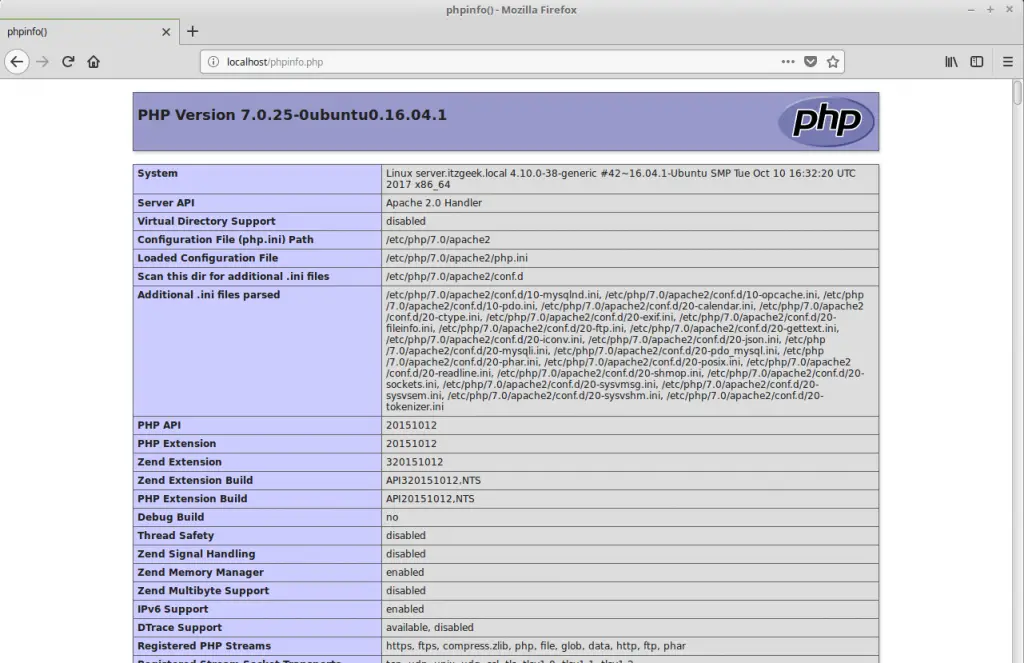
Task: Select API320151012,NTS value
Action: pyautogui.click(x=433, y=480)
